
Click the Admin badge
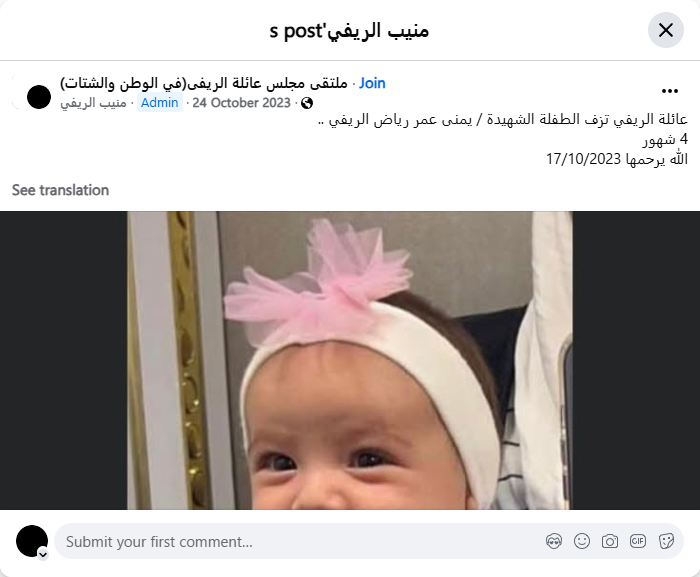[x=159, y=103]
